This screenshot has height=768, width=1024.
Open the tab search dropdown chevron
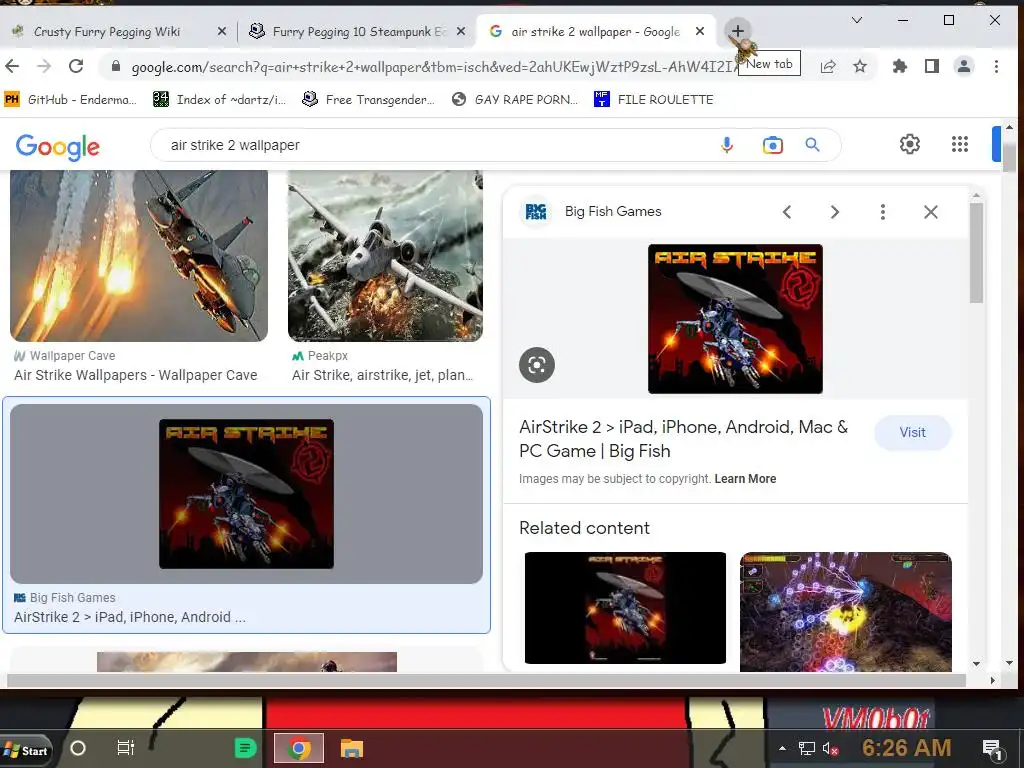coord(857,20)
